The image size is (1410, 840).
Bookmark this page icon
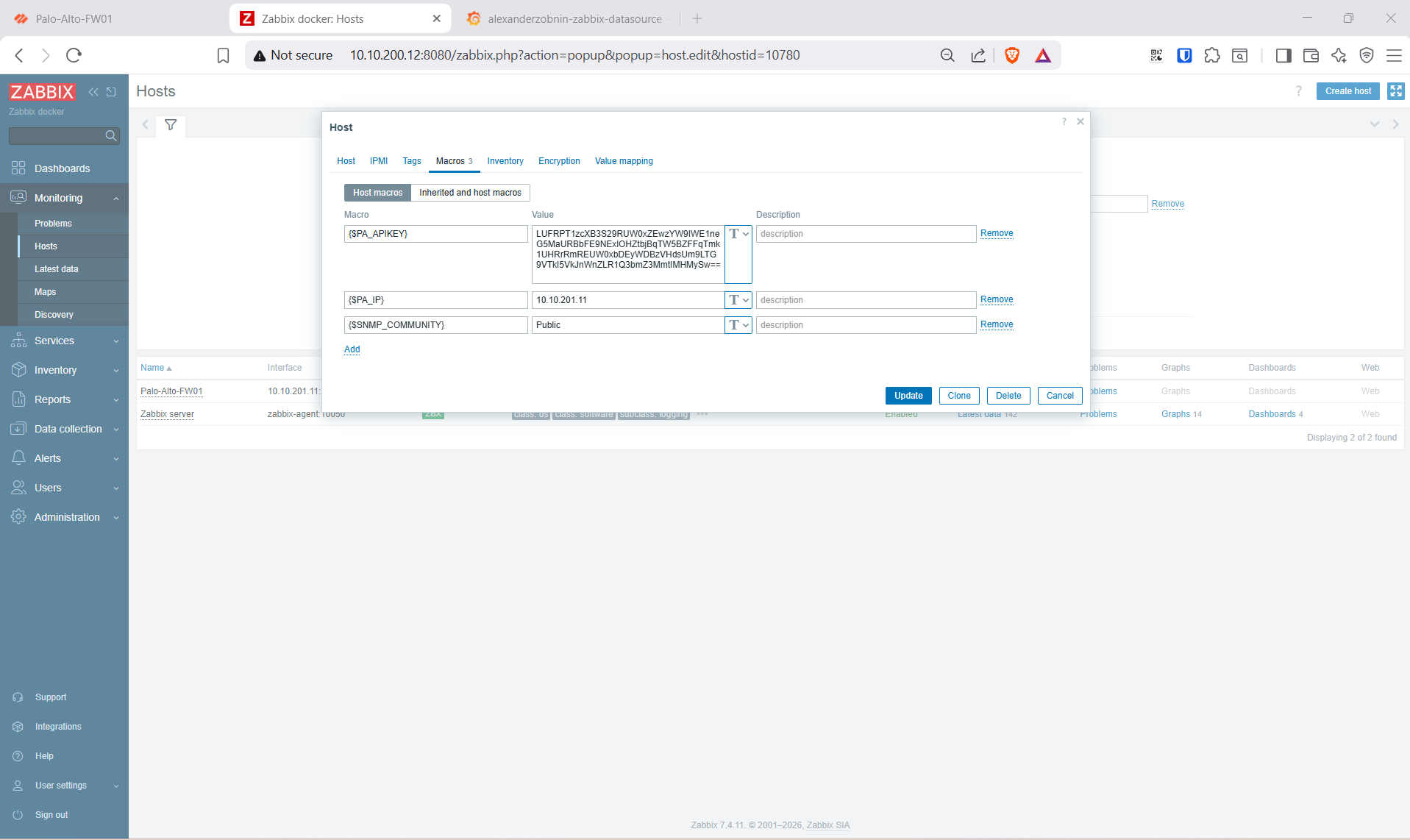click(223, 55)
